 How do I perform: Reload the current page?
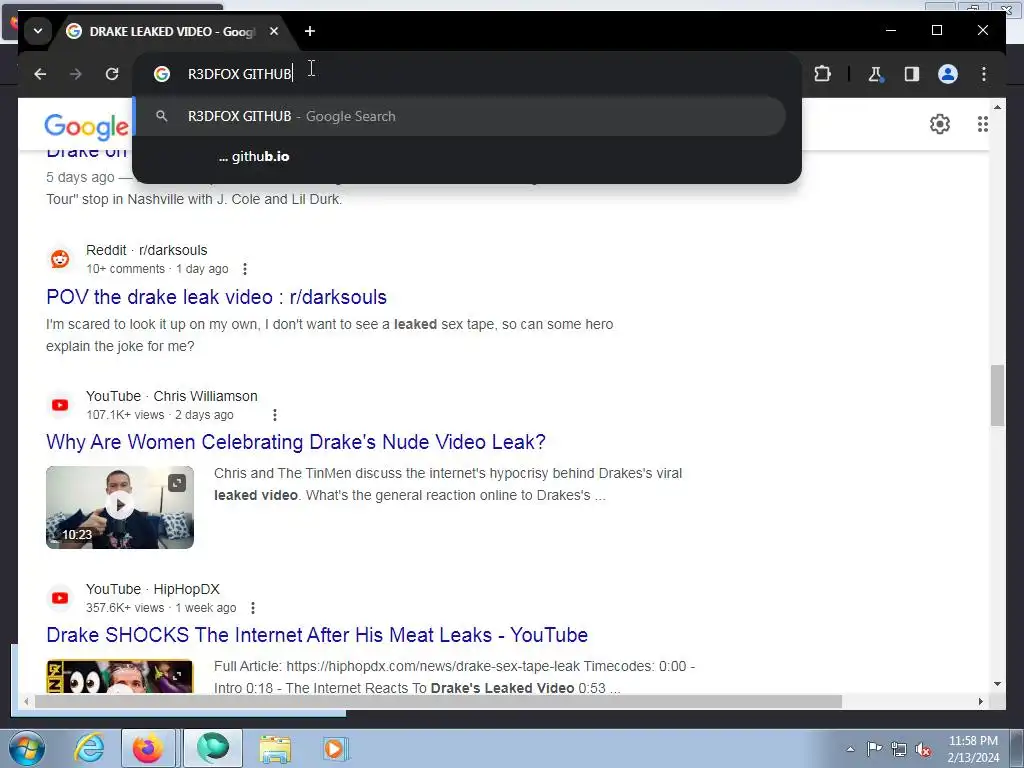112,74
